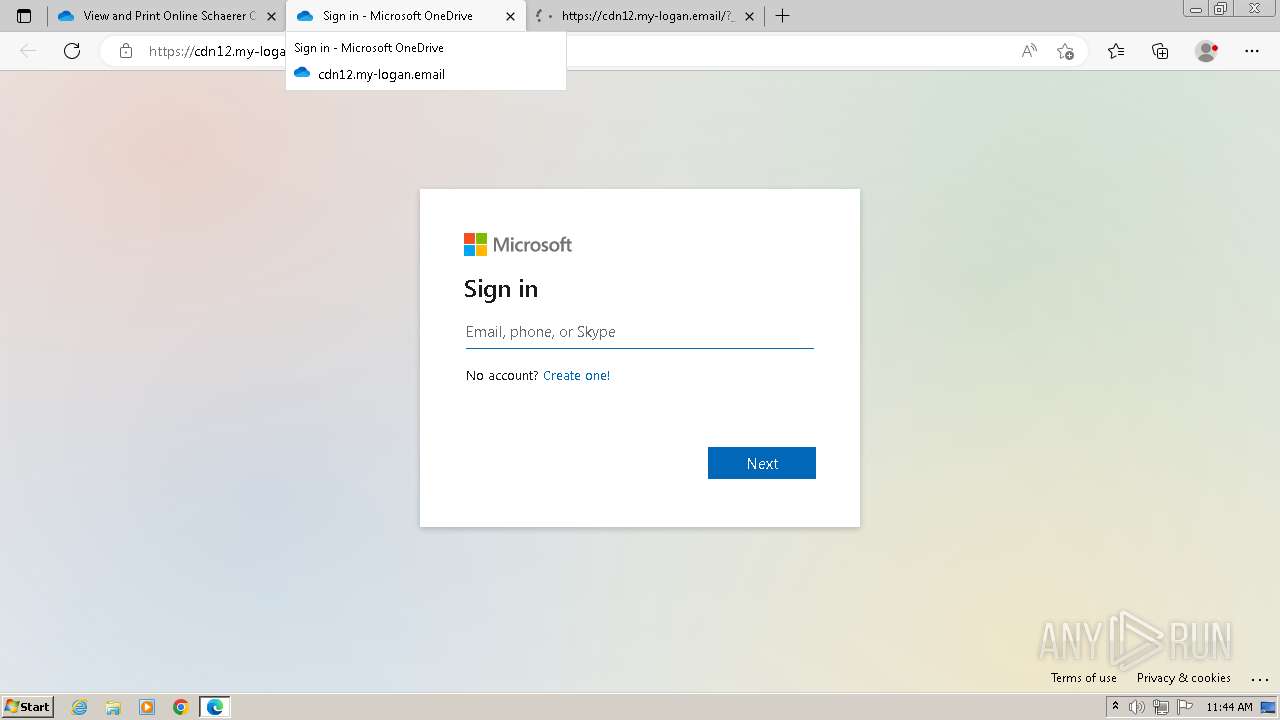Close the View and Print Online tab
1280x720 pixels.
click(271, 16)
